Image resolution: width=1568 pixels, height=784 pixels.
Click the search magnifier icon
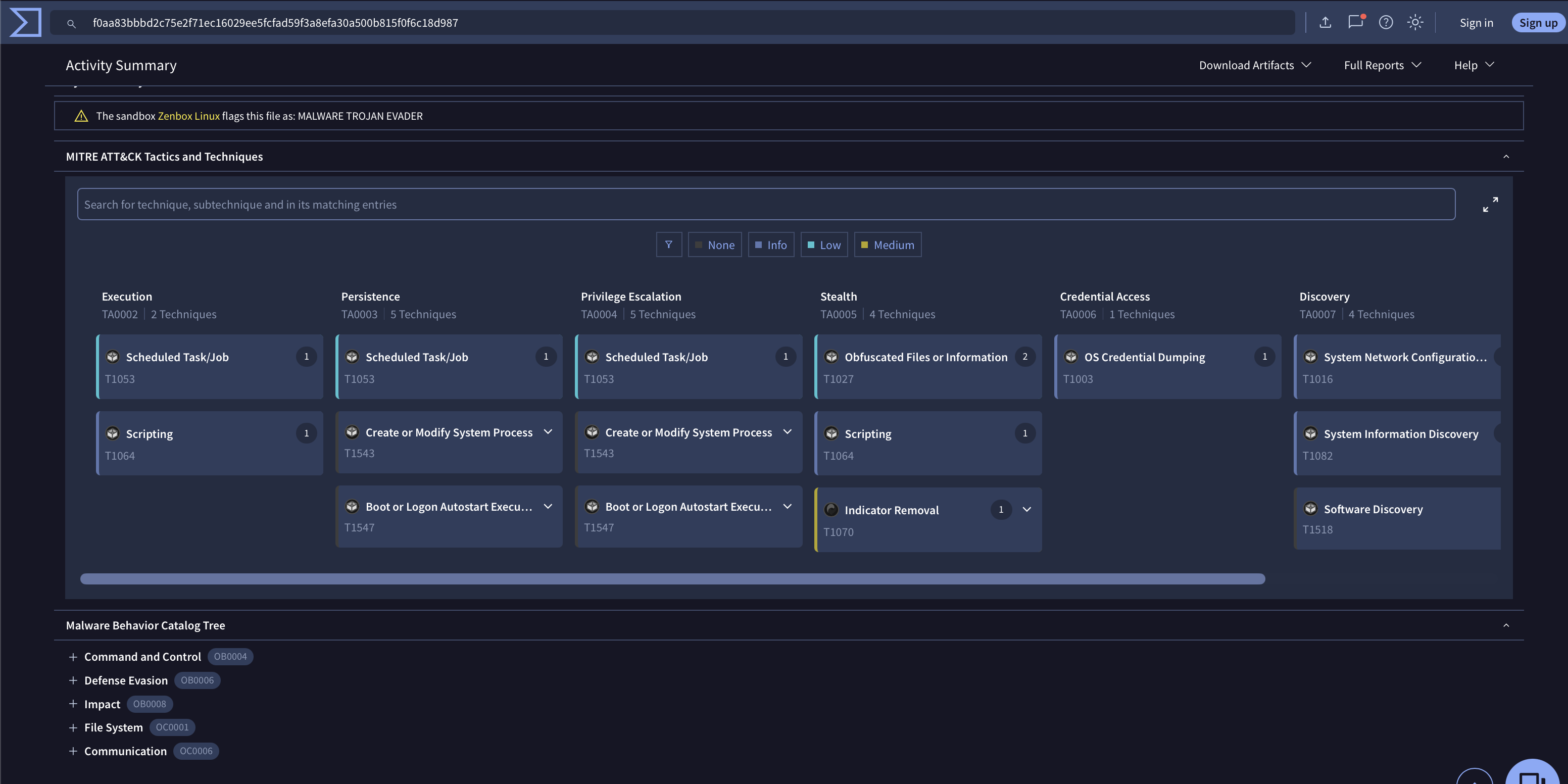71,24
